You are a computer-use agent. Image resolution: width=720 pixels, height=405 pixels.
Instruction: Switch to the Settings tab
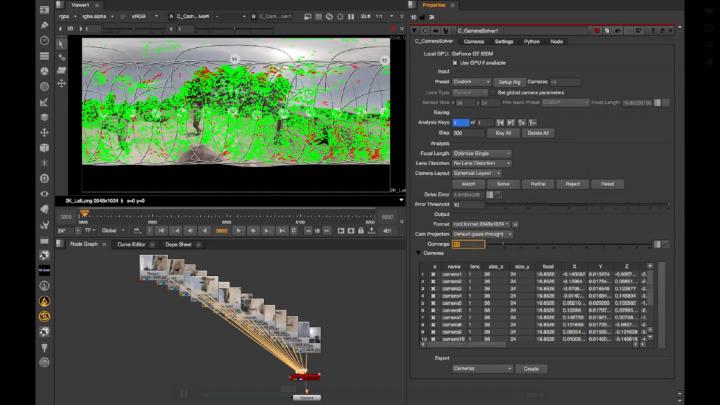click(x=504, y=41)
